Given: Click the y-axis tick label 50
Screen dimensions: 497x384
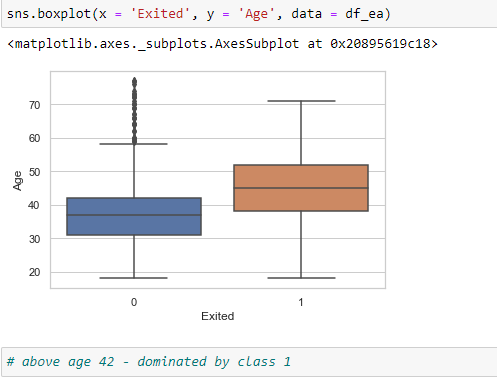Looking at the screenshot, I should (x=34, y=172).
